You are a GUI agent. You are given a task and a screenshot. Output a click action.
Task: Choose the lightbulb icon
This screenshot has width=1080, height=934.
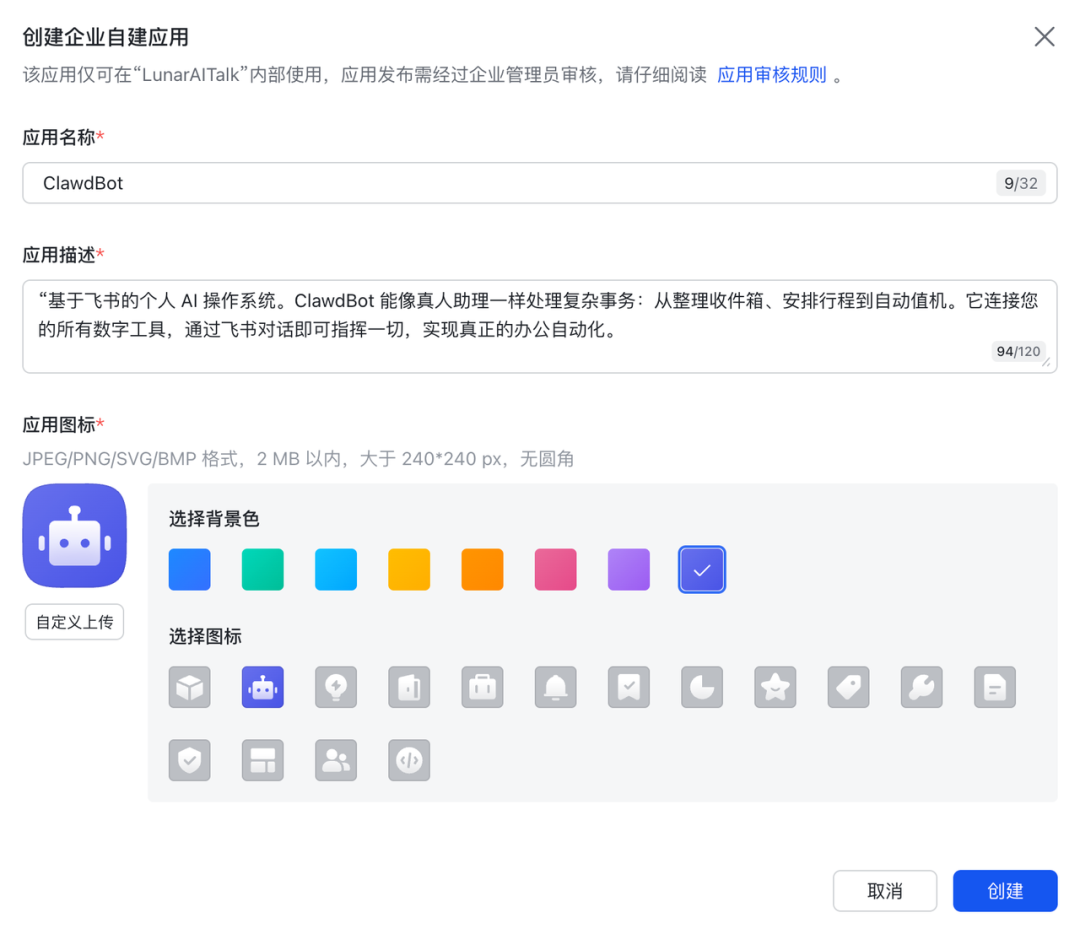pyautogui.click(x=335, y=687)
